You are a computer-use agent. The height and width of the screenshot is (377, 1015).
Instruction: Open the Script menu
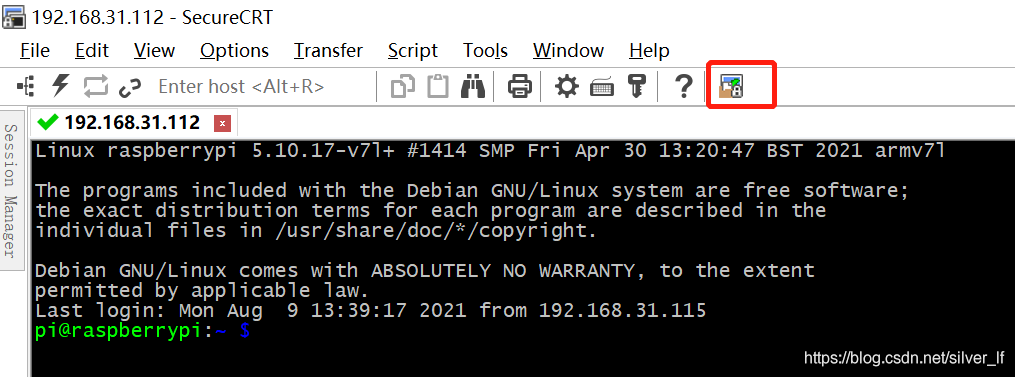pyautogui.click(x=413, y=51)
